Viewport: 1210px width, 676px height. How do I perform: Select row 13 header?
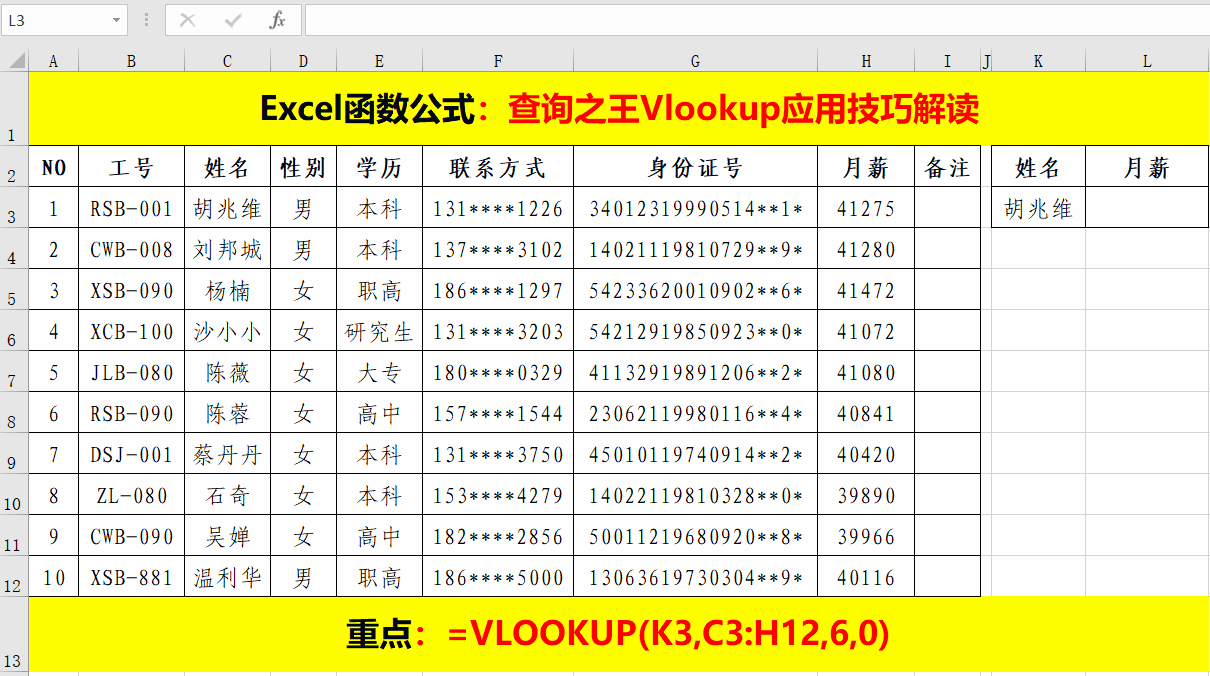(x=14, y=634)
